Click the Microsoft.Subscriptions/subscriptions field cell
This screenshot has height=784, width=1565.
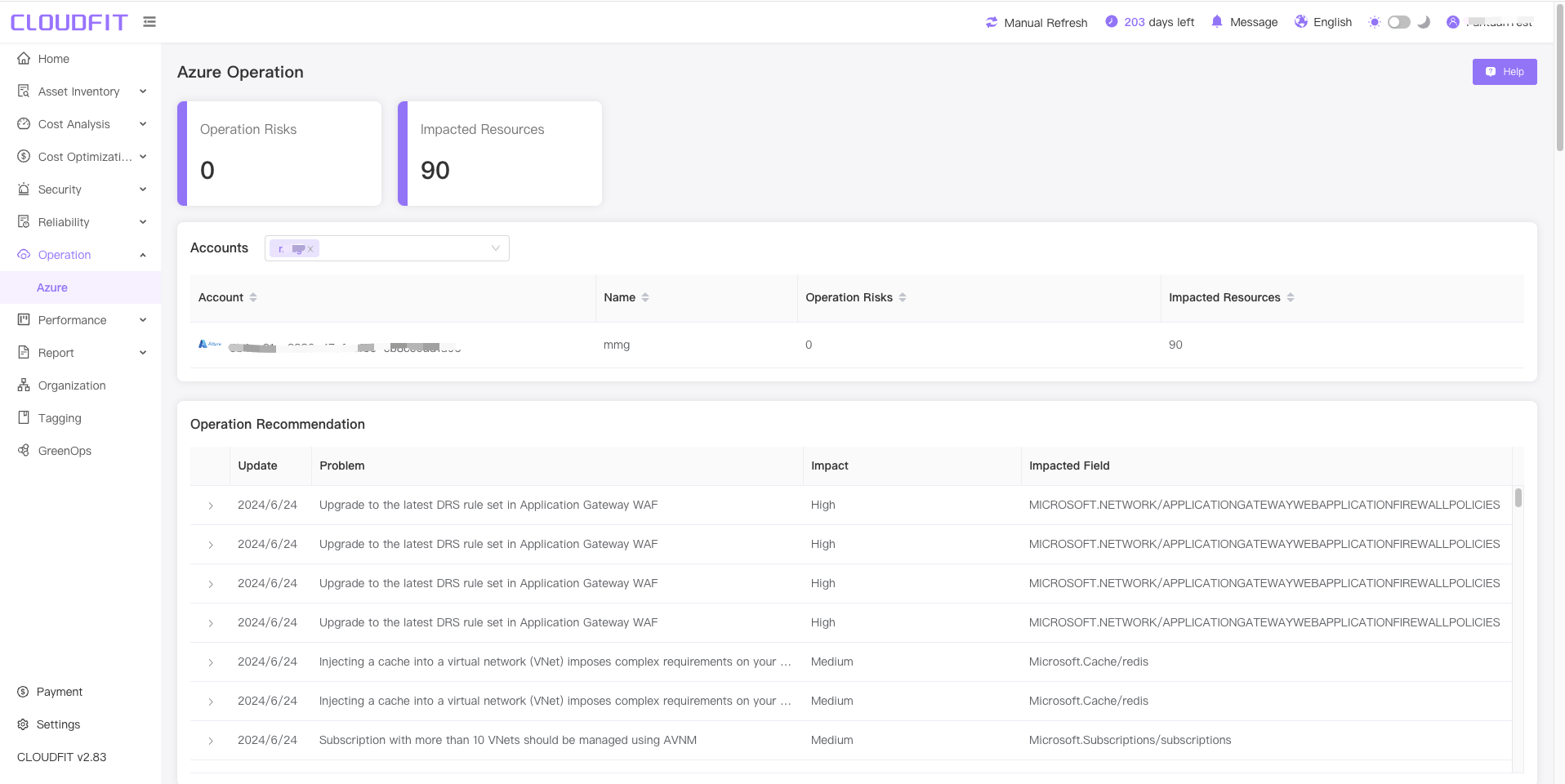1130,740
